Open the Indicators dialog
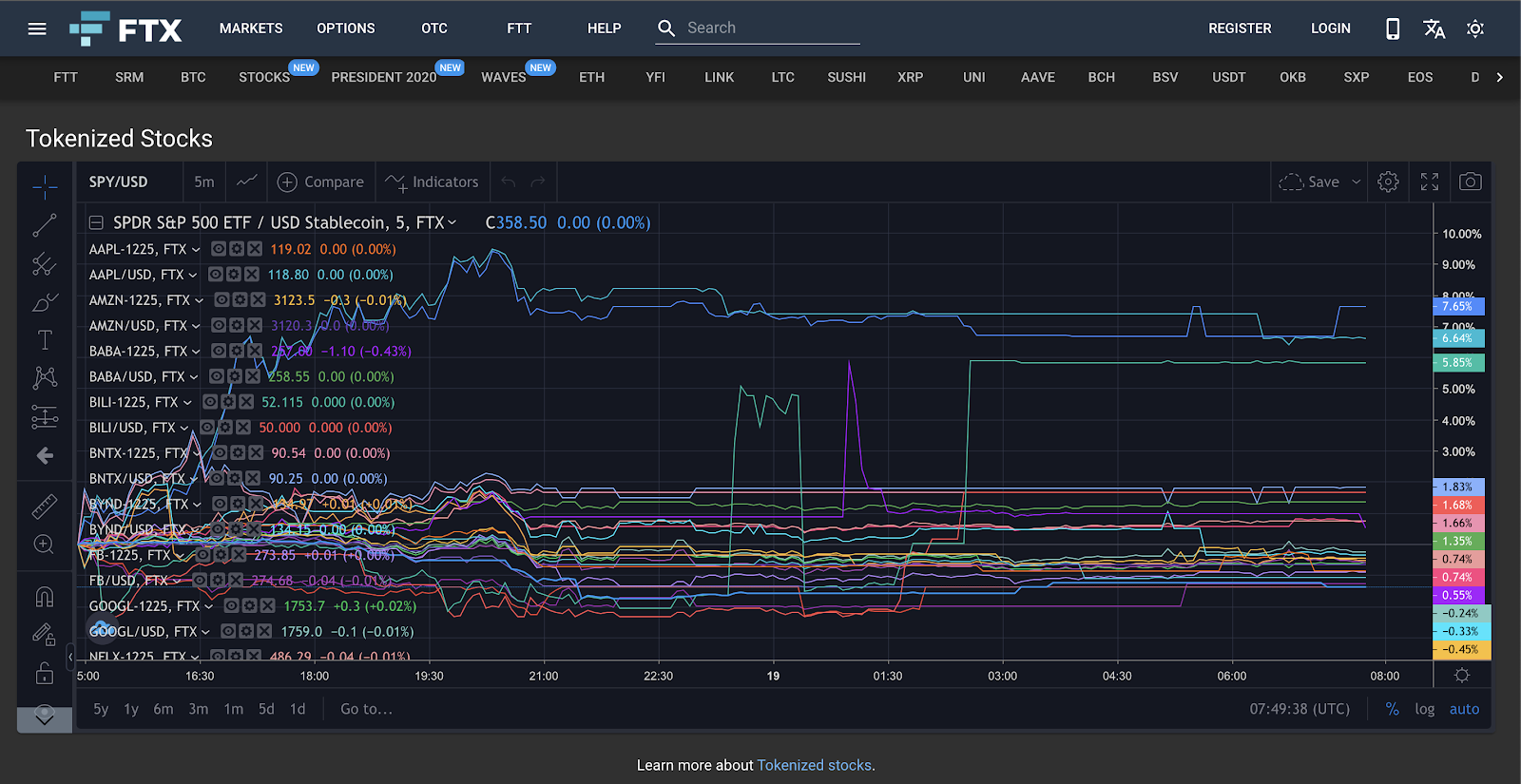This screenshot has width=1521, height=784. [432, 182]
